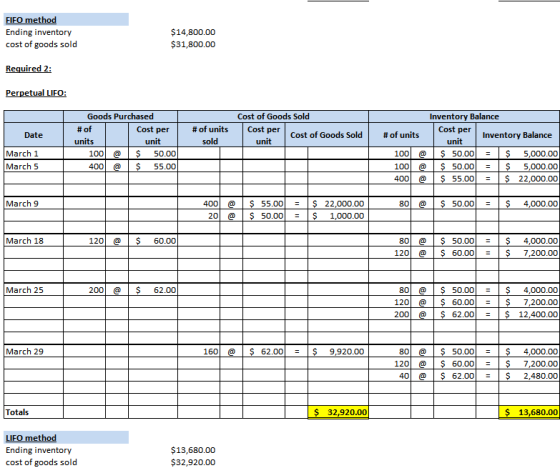560x468 pixels.
Task: Select the Date column header
Action: point(34,135)
